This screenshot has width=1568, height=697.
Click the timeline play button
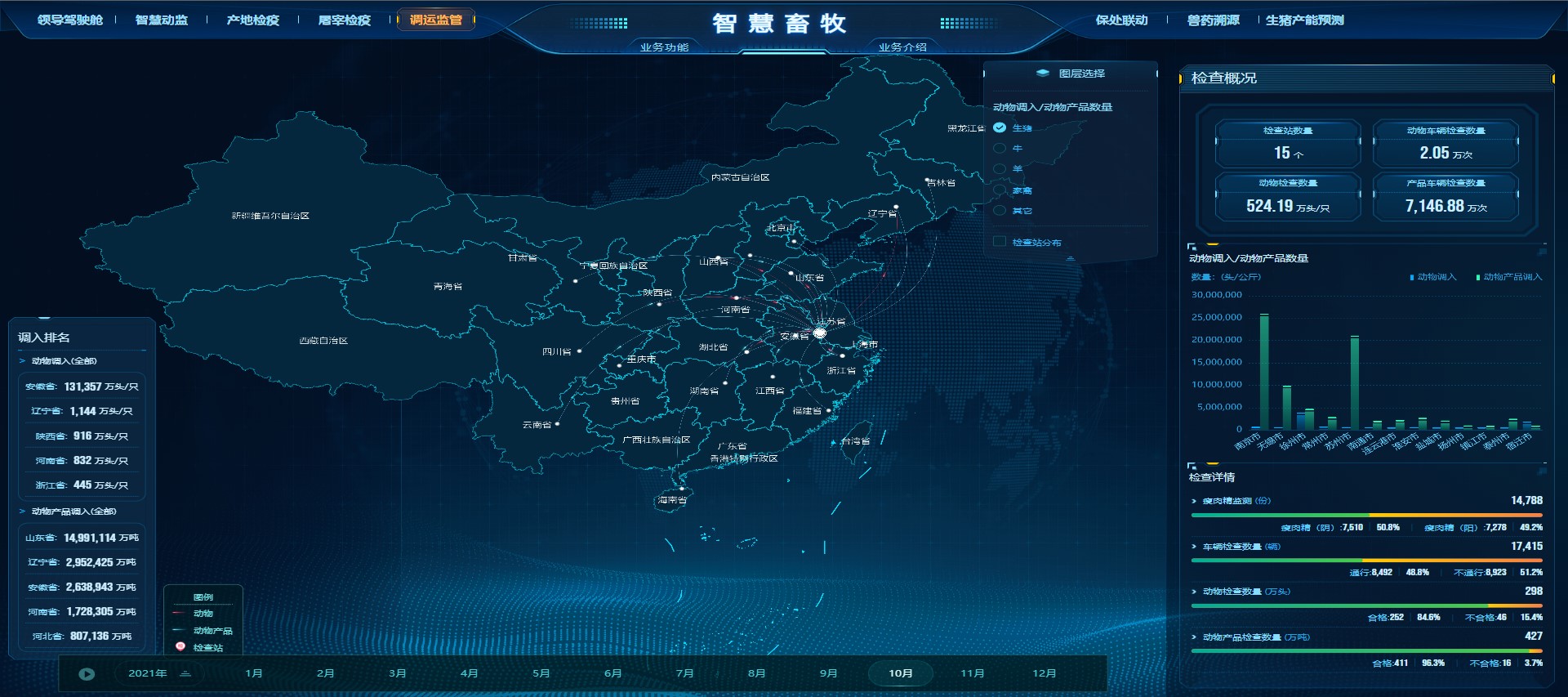pyautogui.click(x=87, y=674)
